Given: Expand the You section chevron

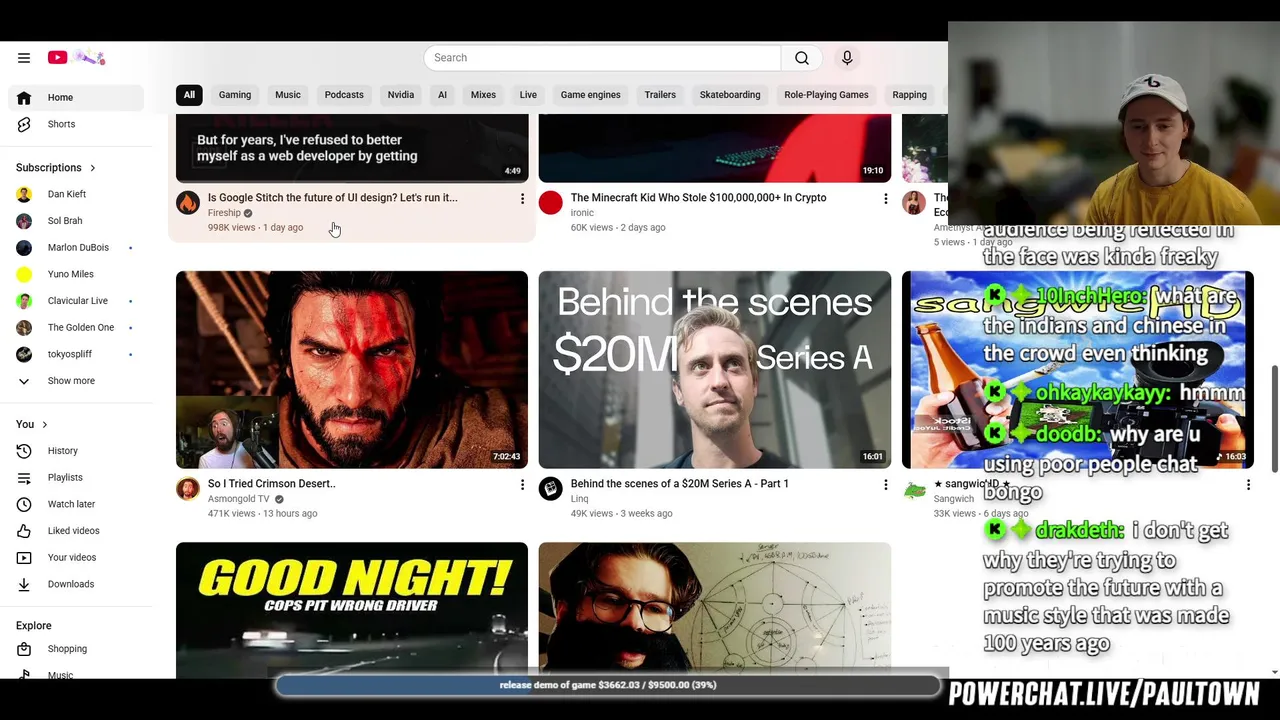Looking at the screenshot, I should (44, 425).
